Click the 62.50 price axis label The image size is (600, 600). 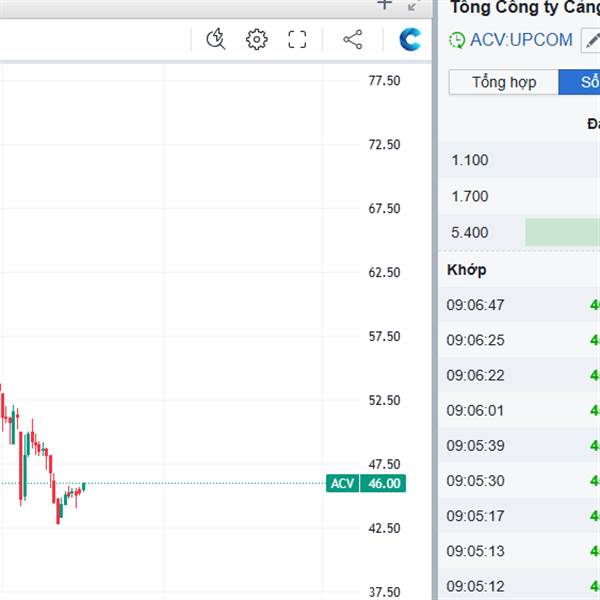(384, 272)
